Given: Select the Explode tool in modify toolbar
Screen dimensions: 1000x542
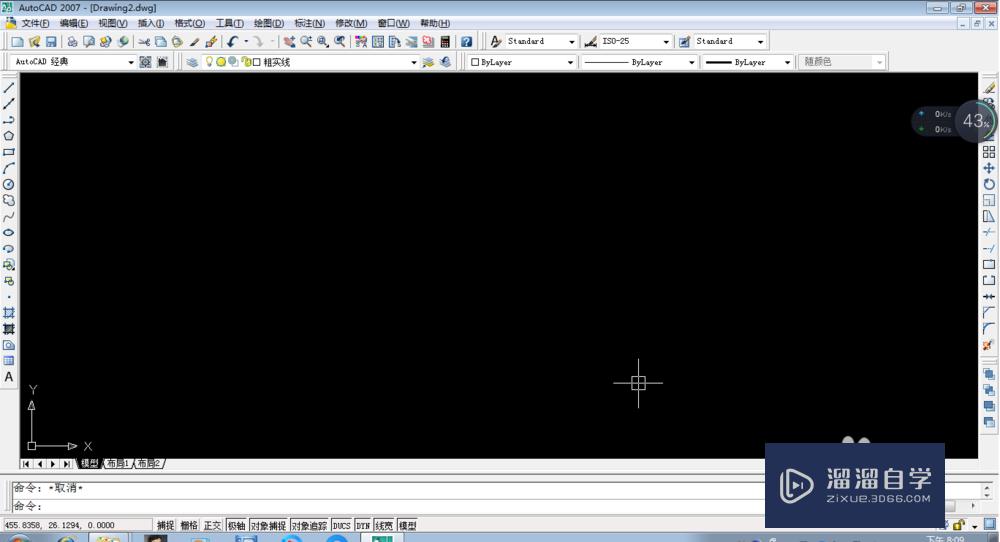Looking at the screenshot, I should pos(989,345).
